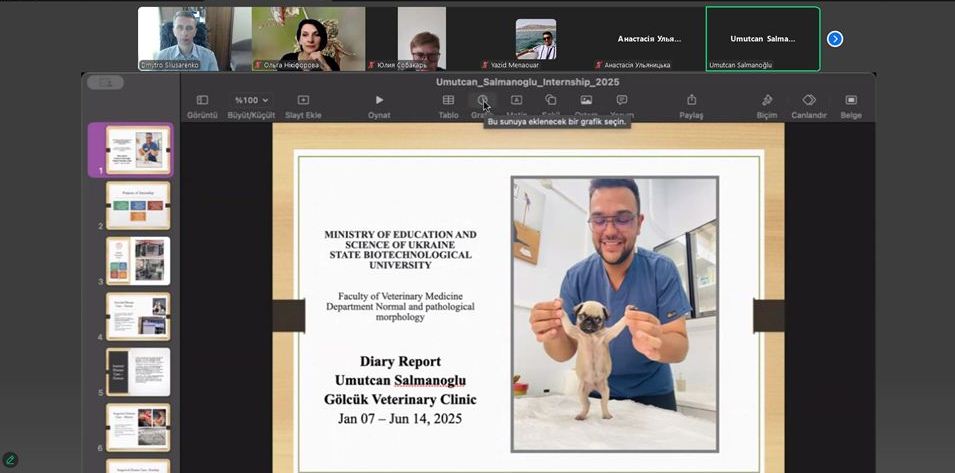Viewport: 955px width, 473px height.
Task: Select the veterinarian with pug photo
Action: point(615,314)
